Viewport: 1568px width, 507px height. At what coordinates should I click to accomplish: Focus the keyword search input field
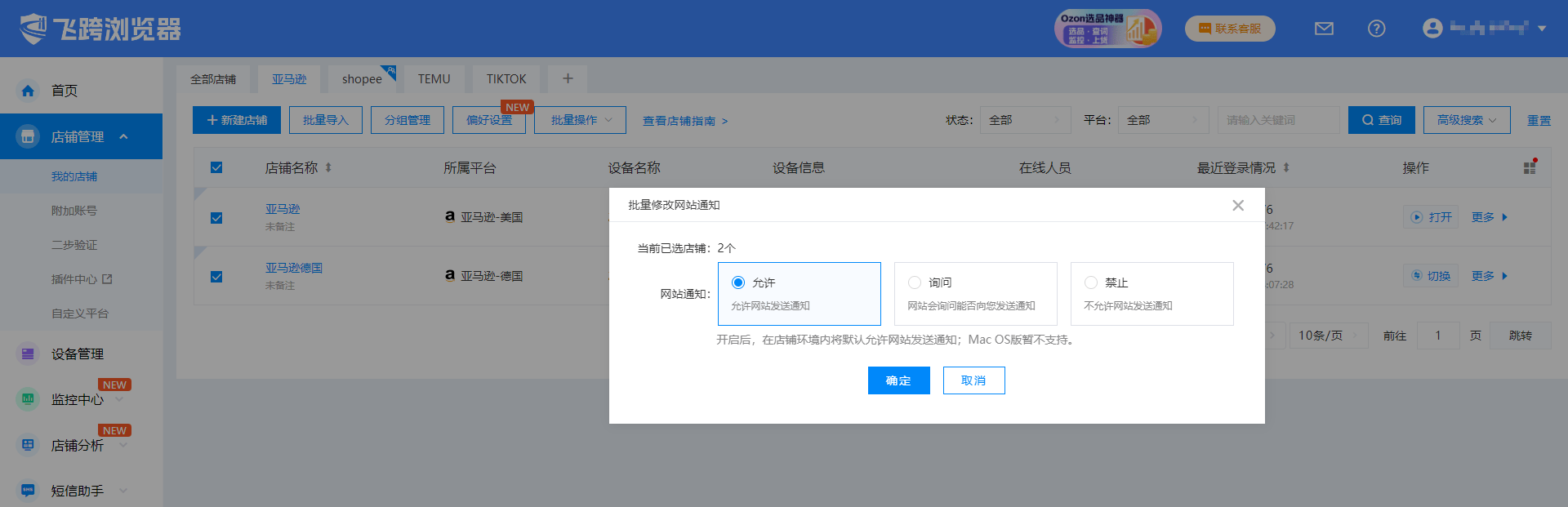(1277, 120)
